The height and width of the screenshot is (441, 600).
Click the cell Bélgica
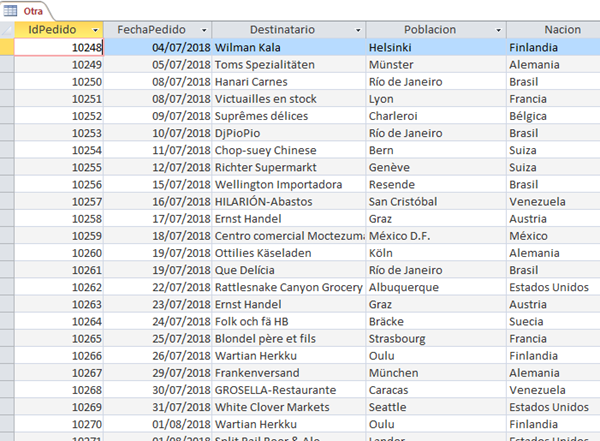[x=553, y=116]
